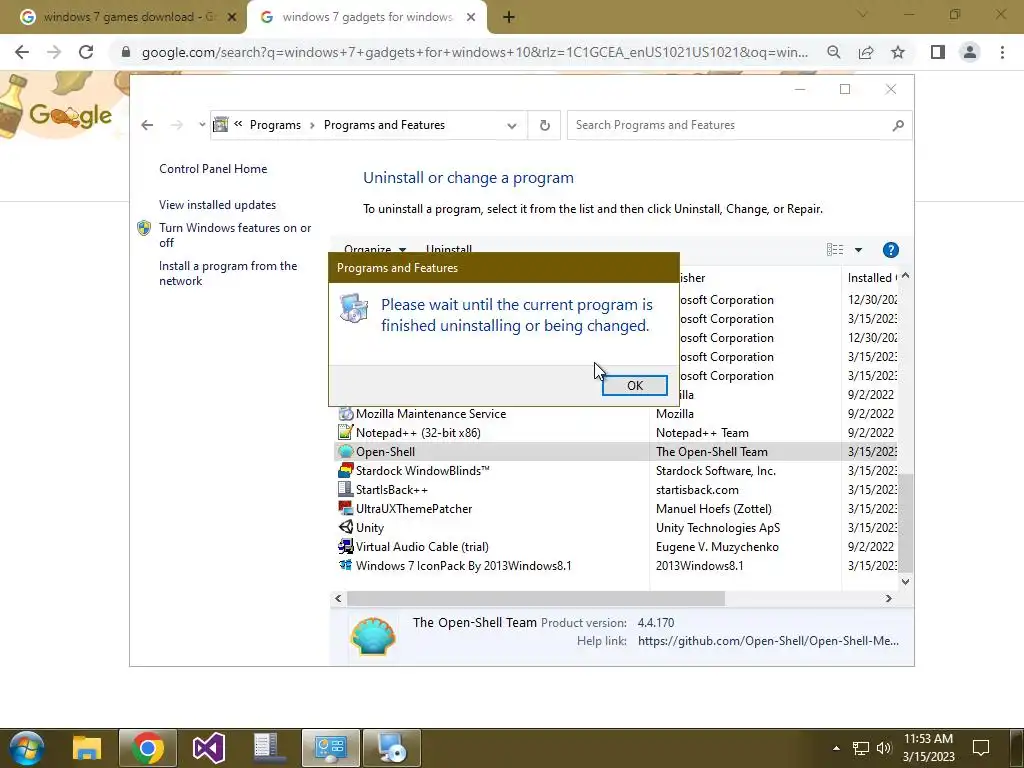
Task: Click the help question mark icon
Action: (x=890, y=249)
